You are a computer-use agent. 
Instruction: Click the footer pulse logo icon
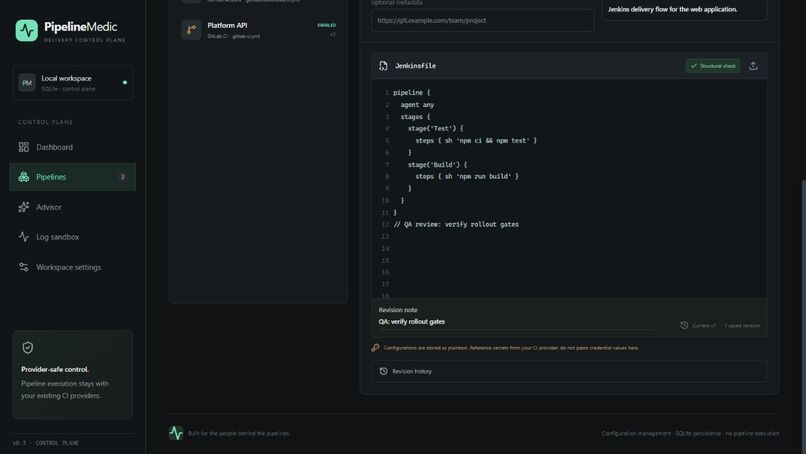coord(176,433)
